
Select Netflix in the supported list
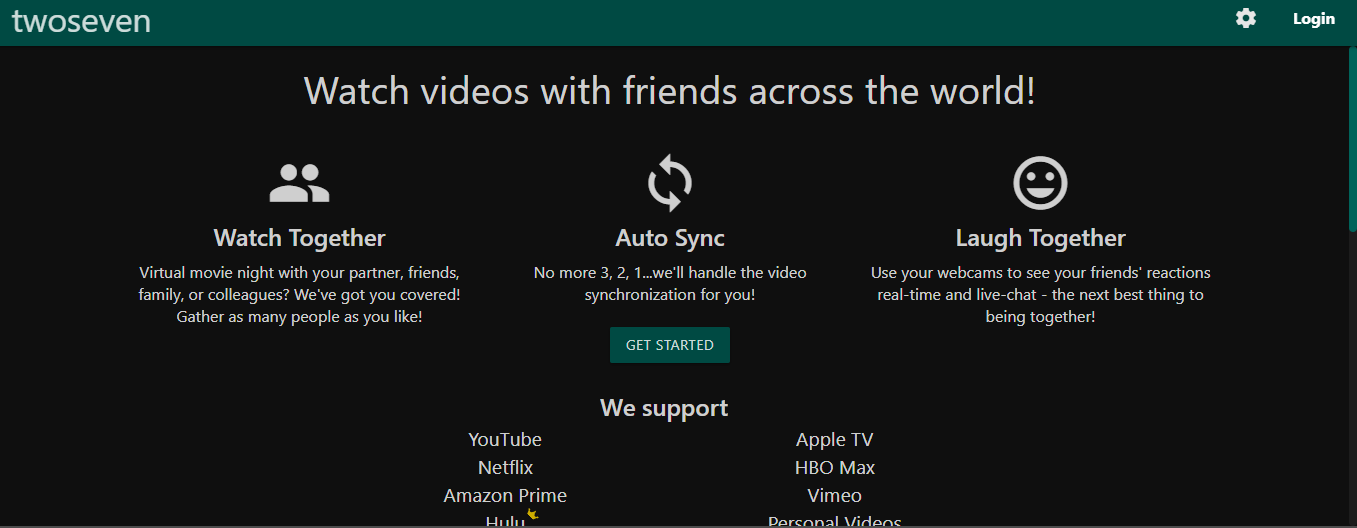(505, 468)
